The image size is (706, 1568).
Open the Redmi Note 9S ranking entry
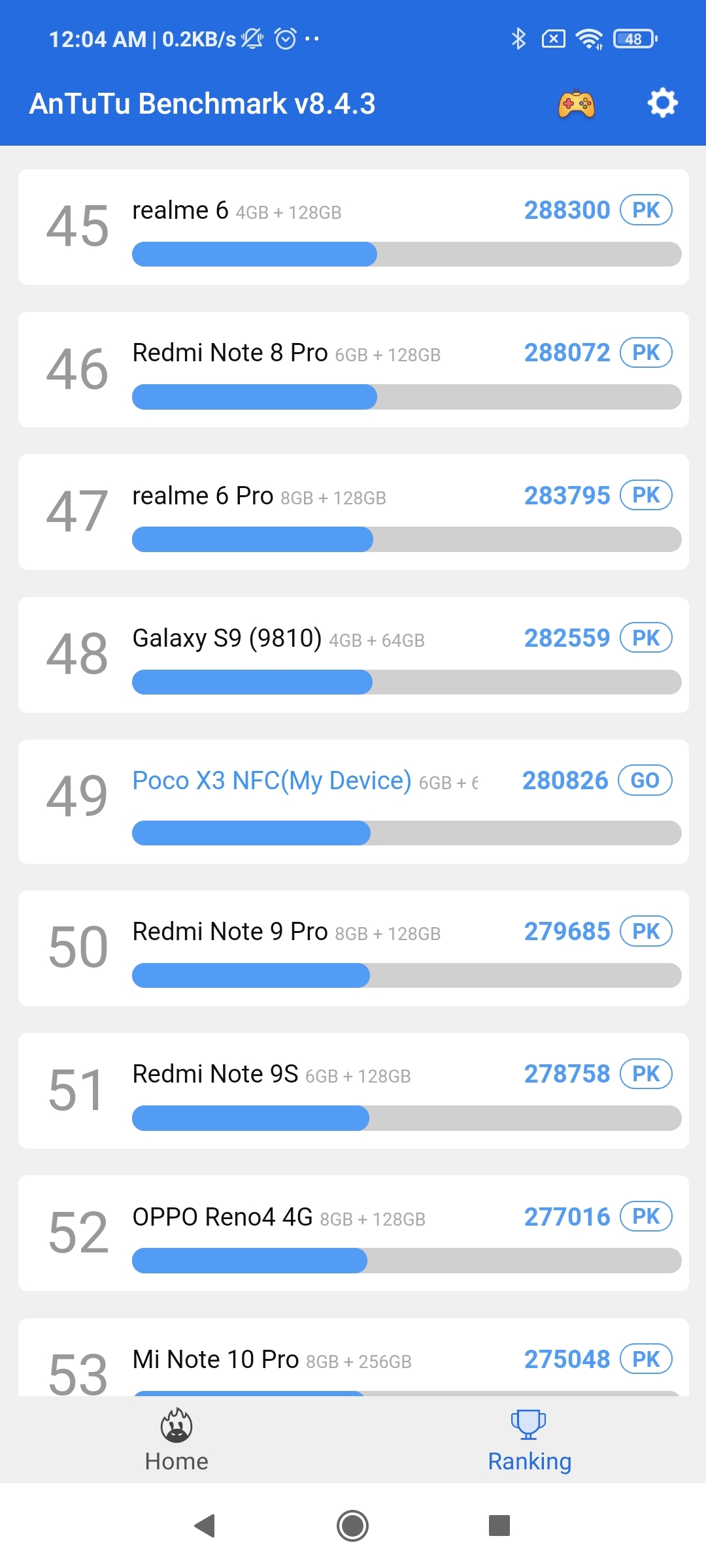pos(354,1091)
